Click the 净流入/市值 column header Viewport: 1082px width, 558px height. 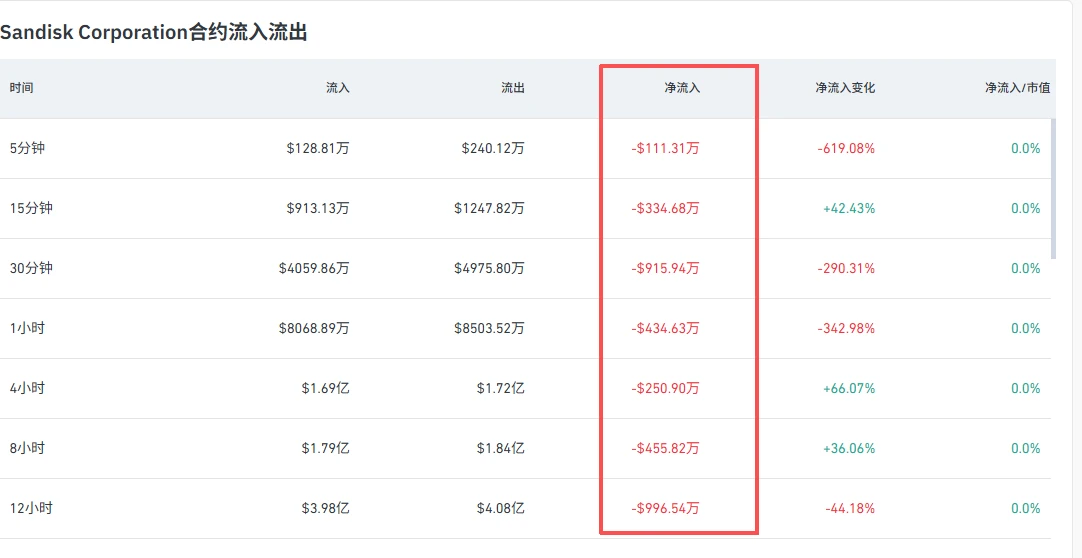1018,88
